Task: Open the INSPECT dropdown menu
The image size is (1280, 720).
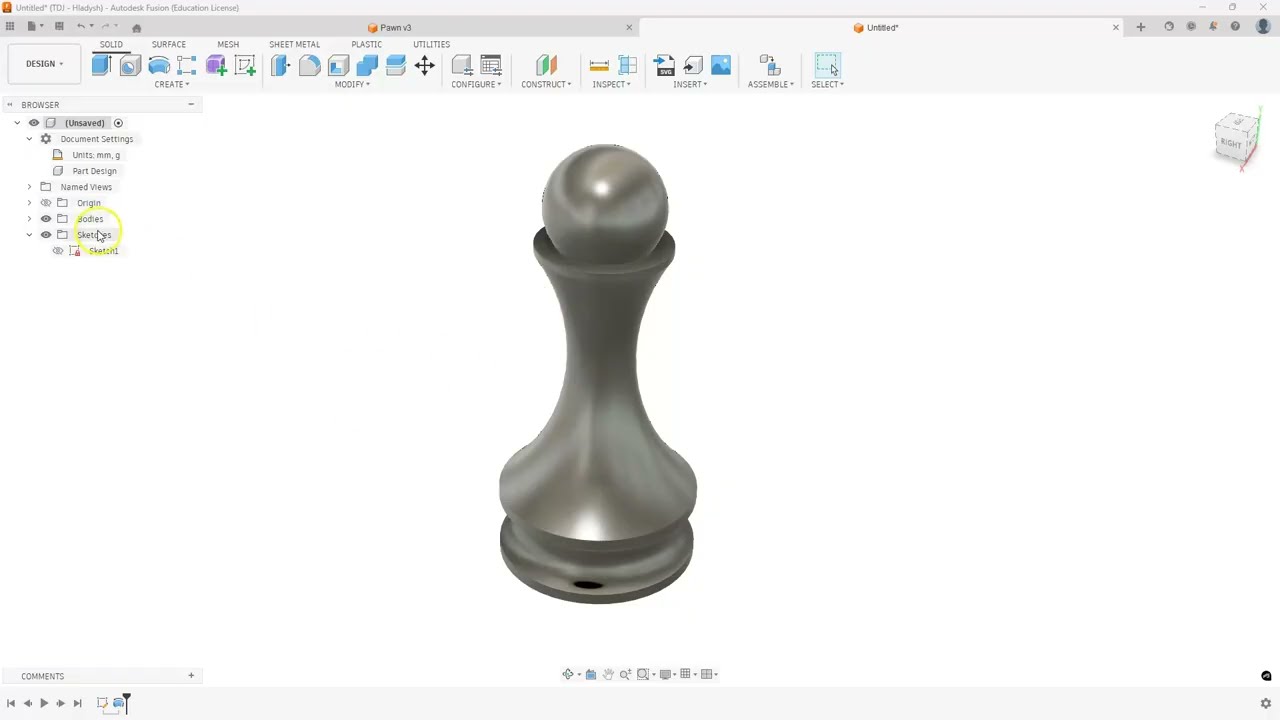Action: [611, 84]
